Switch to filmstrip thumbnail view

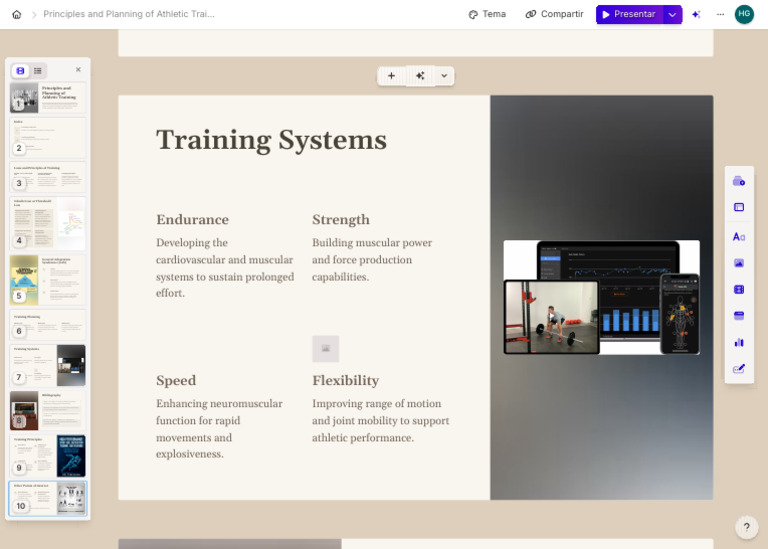[21, 71]
